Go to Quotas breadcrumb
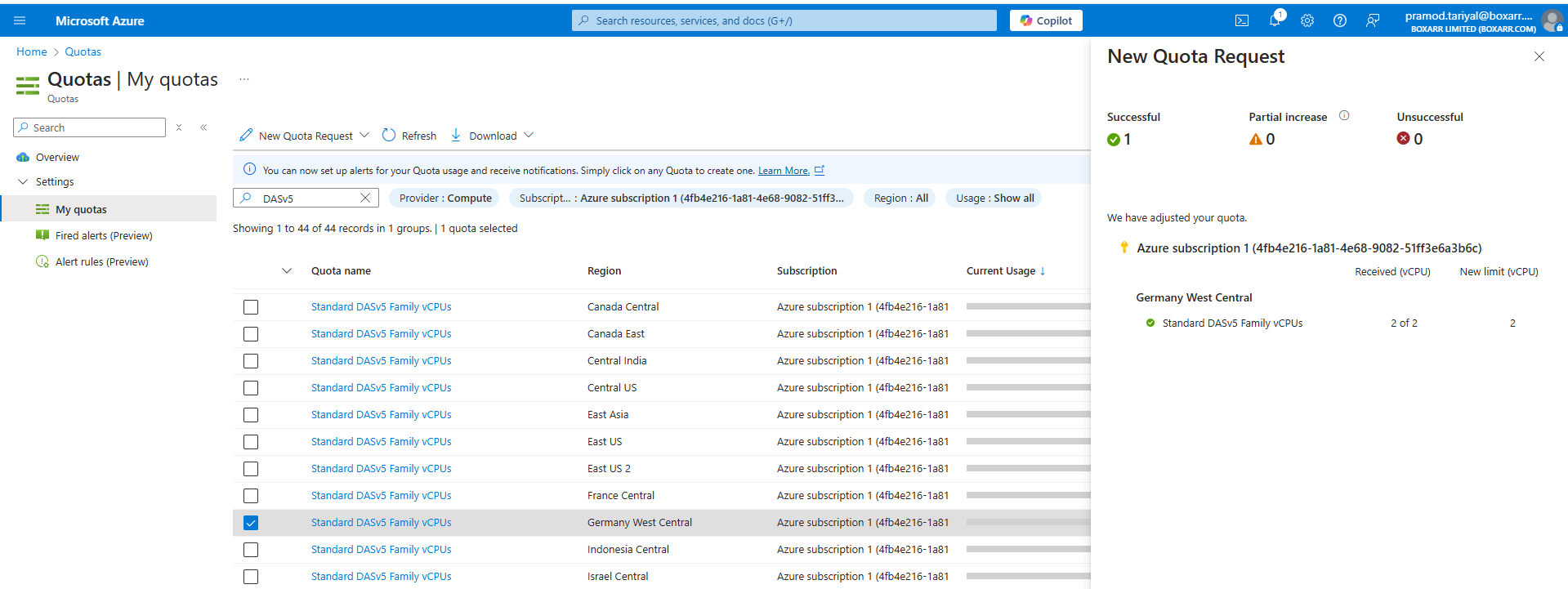 (x=83, y=51)
